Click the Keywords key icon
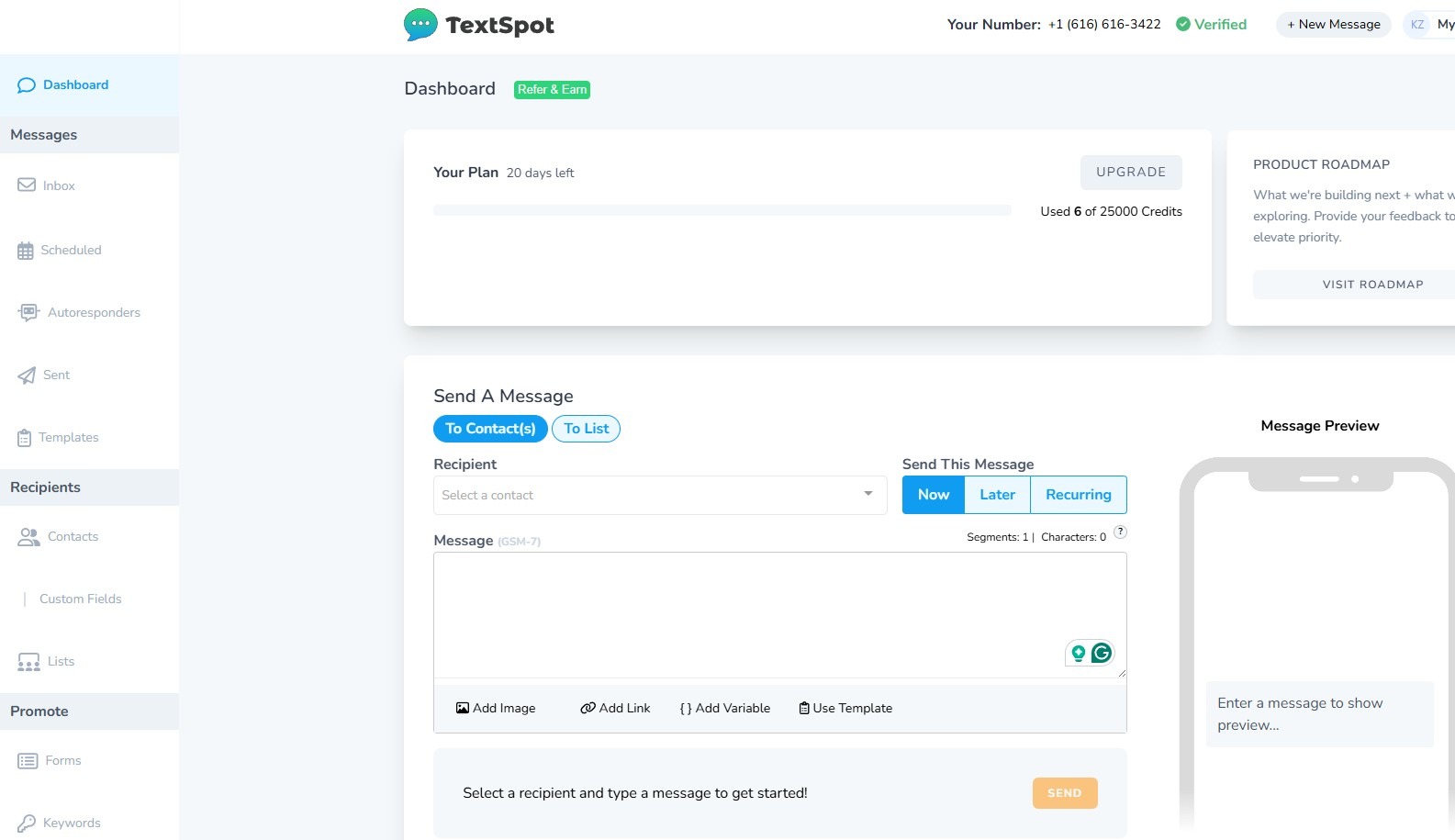The image size is (1455, 840). click(27, 823)
